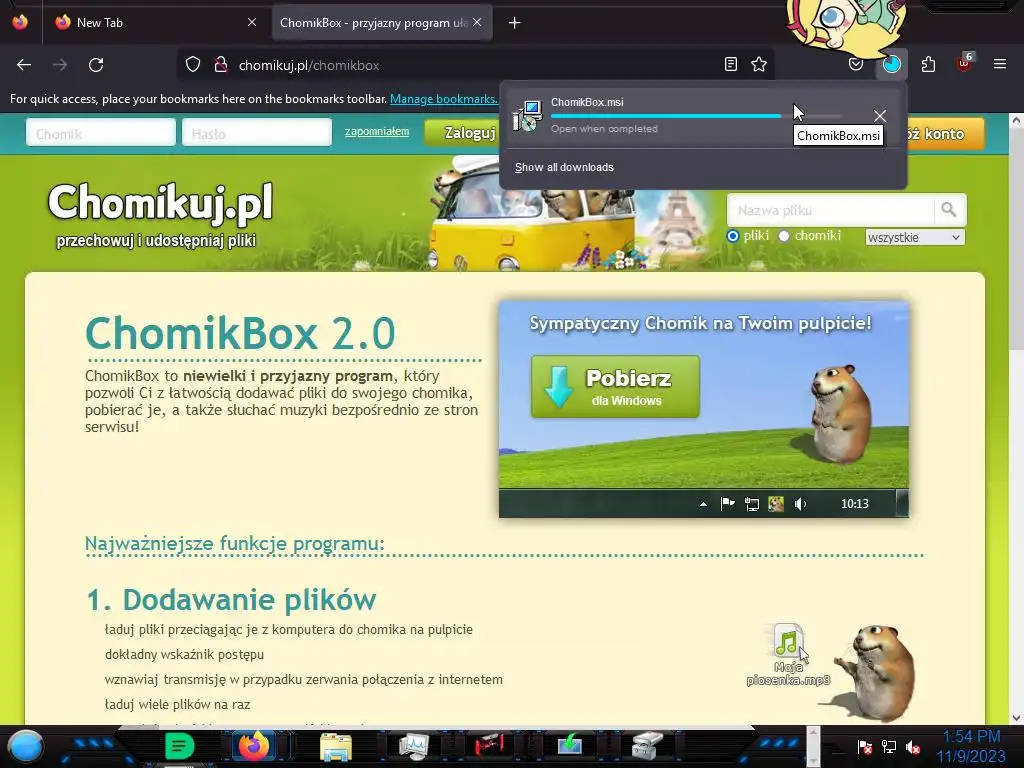Go back to the previous page
Image resolution: width=1024 pixels, height=768 pixels.
[x=24, y=65]
